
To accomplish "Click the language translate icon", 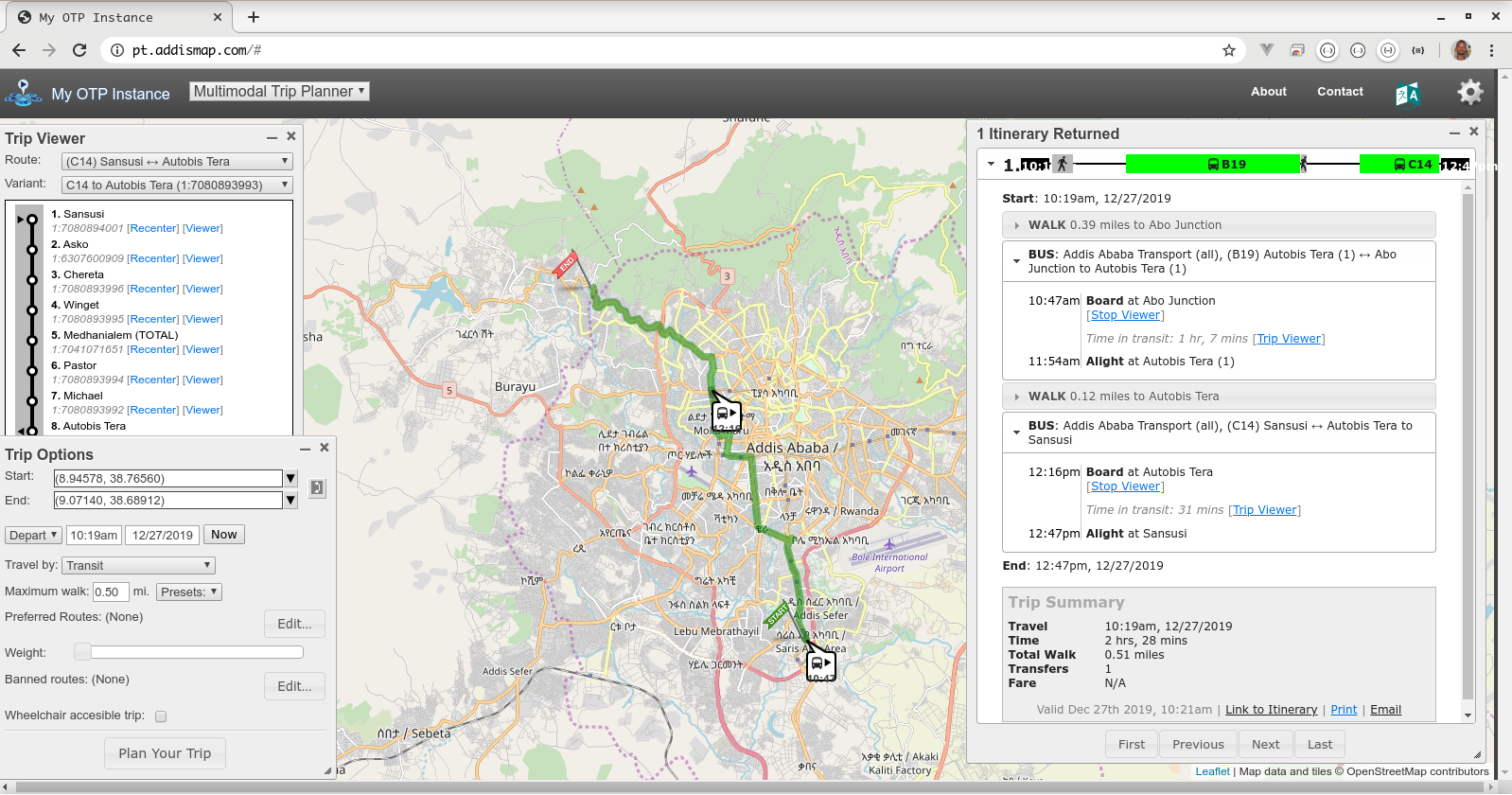I will pos(1407,94).
